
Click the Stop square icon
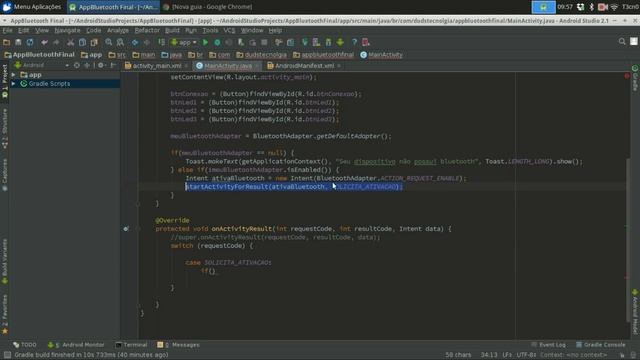(264, 42)
